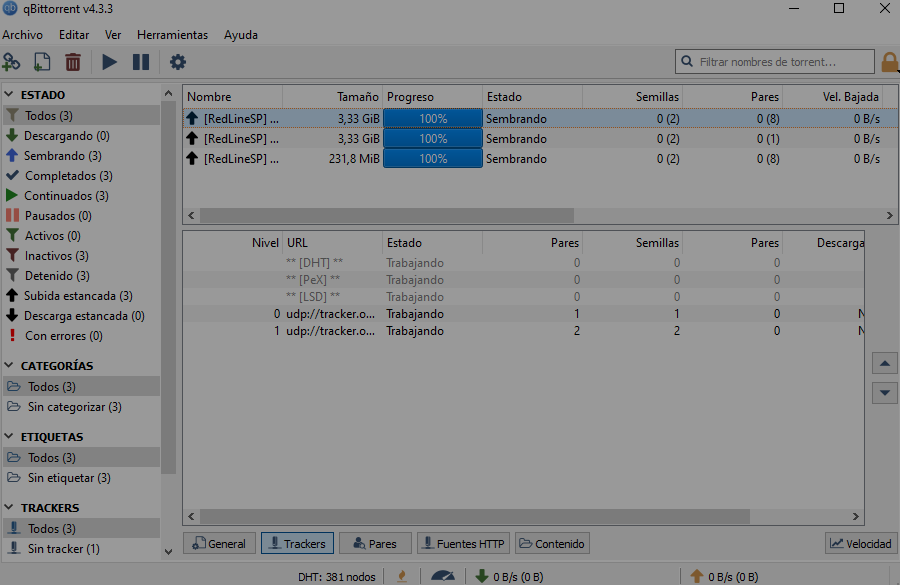
Task: Open options gear icon
Action: point(178,61)
